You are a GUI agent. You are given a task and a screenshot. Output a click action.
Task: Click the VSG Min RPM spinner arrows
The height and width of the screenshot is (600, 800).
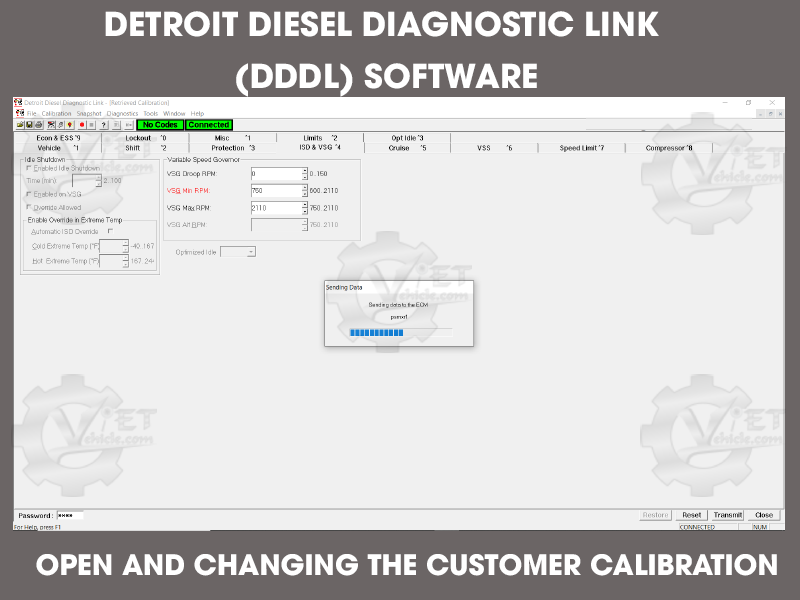tap(304, 191)
